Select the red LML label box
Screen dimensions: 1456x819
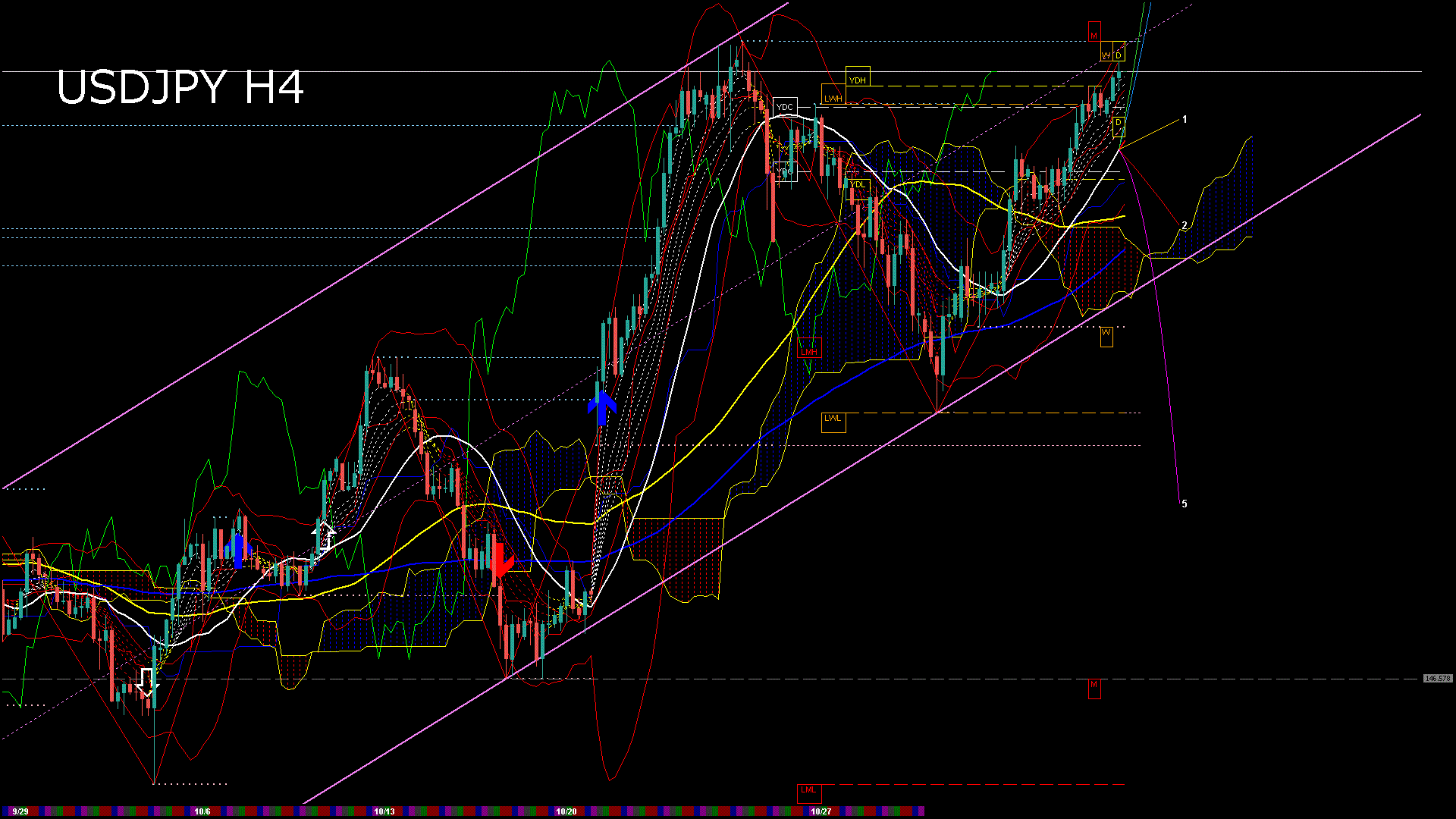pyautogui.click(x=809, y=791)
